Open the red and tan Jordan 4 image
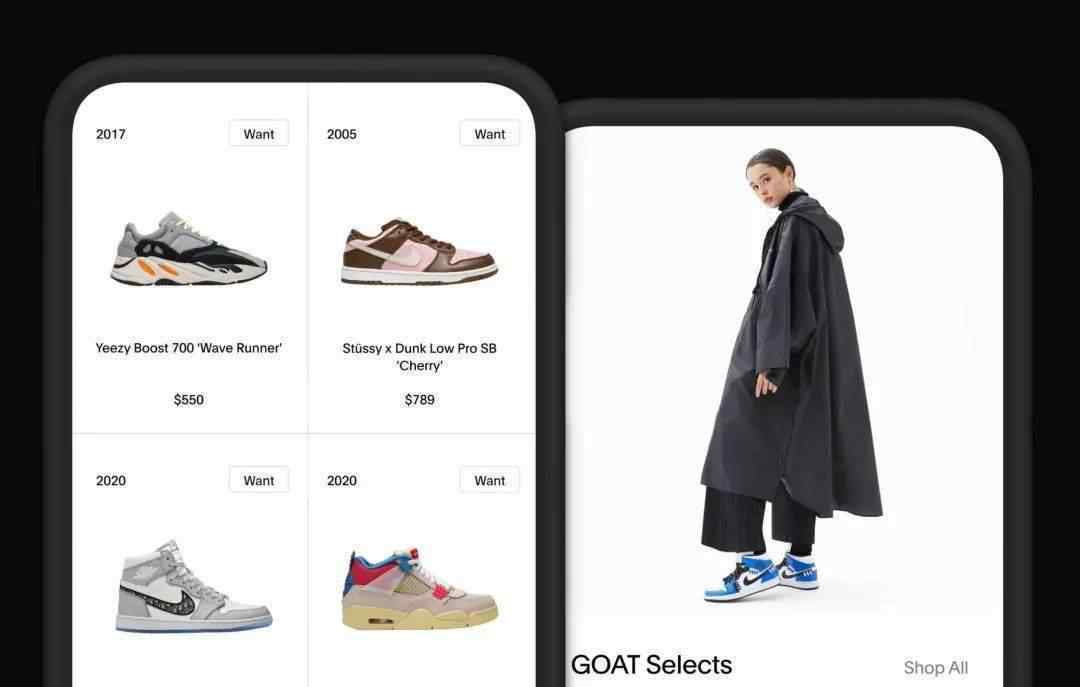This screenshot has width=1080, height=687. (419, 589)
